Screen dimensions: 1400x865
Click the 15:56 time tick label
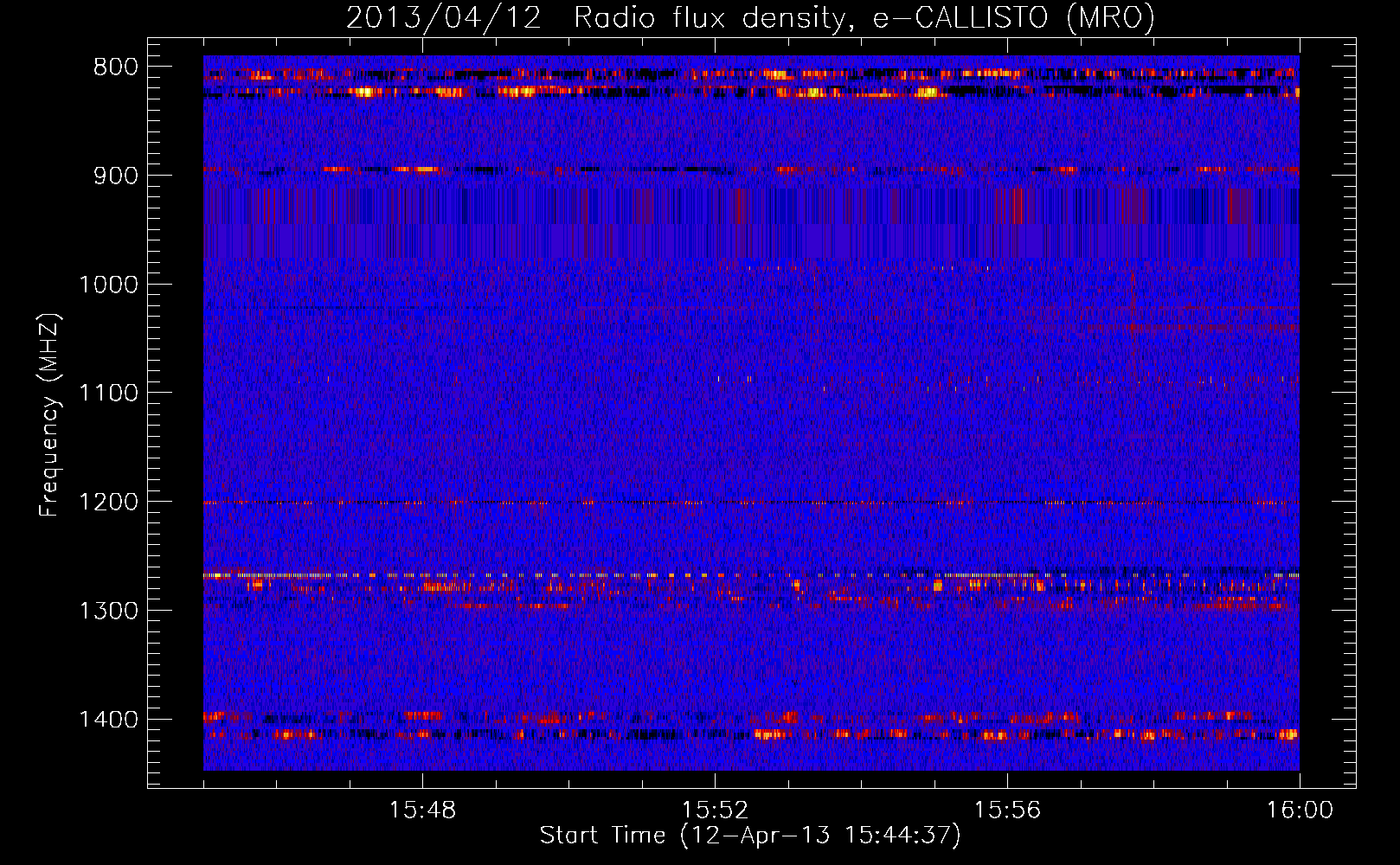(x=1007, y=811)
